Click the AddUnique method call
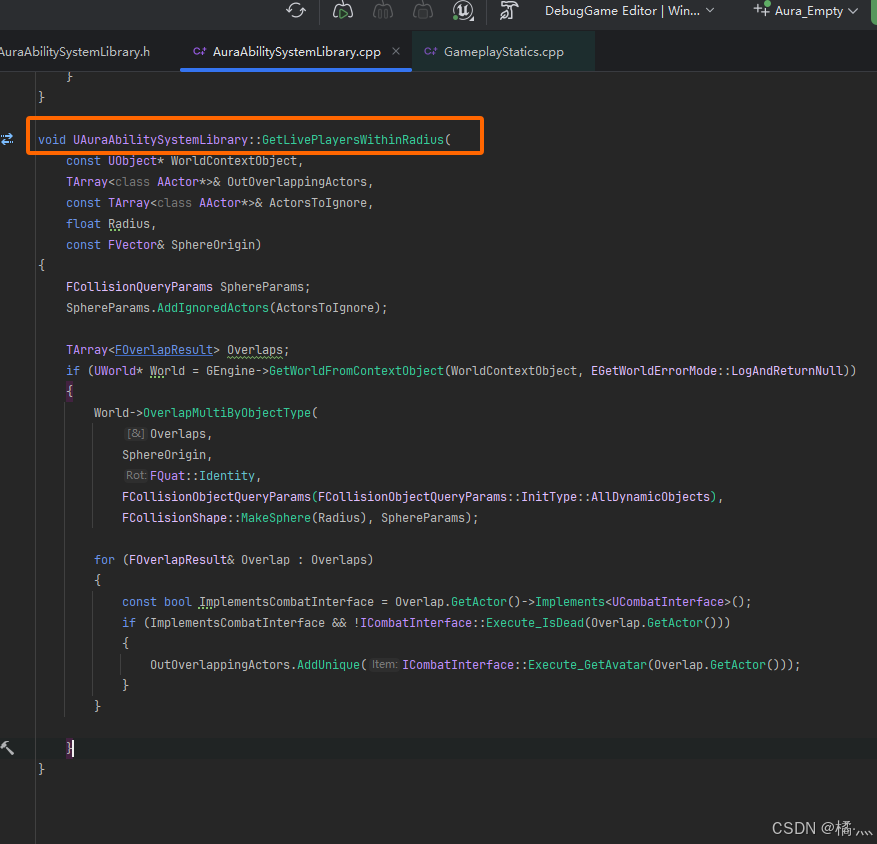Screen dimensions: 877x844 point(328,665)
